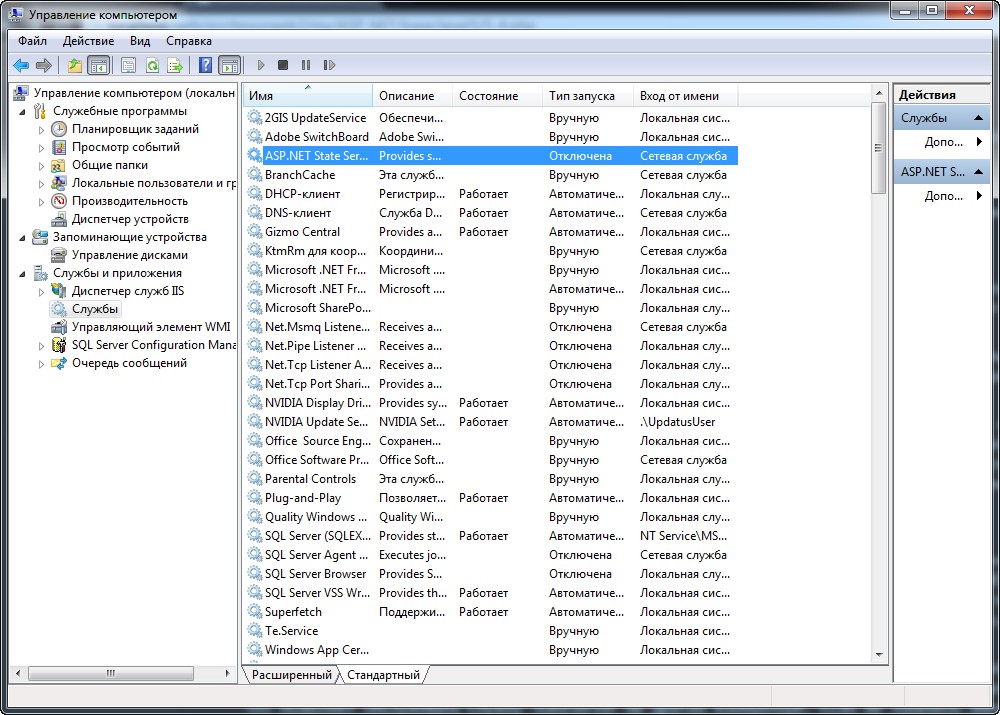The height and width of the screenshot is (715, 1000).
Task: Open the Действие menu
Action: [x=89, y=41]
